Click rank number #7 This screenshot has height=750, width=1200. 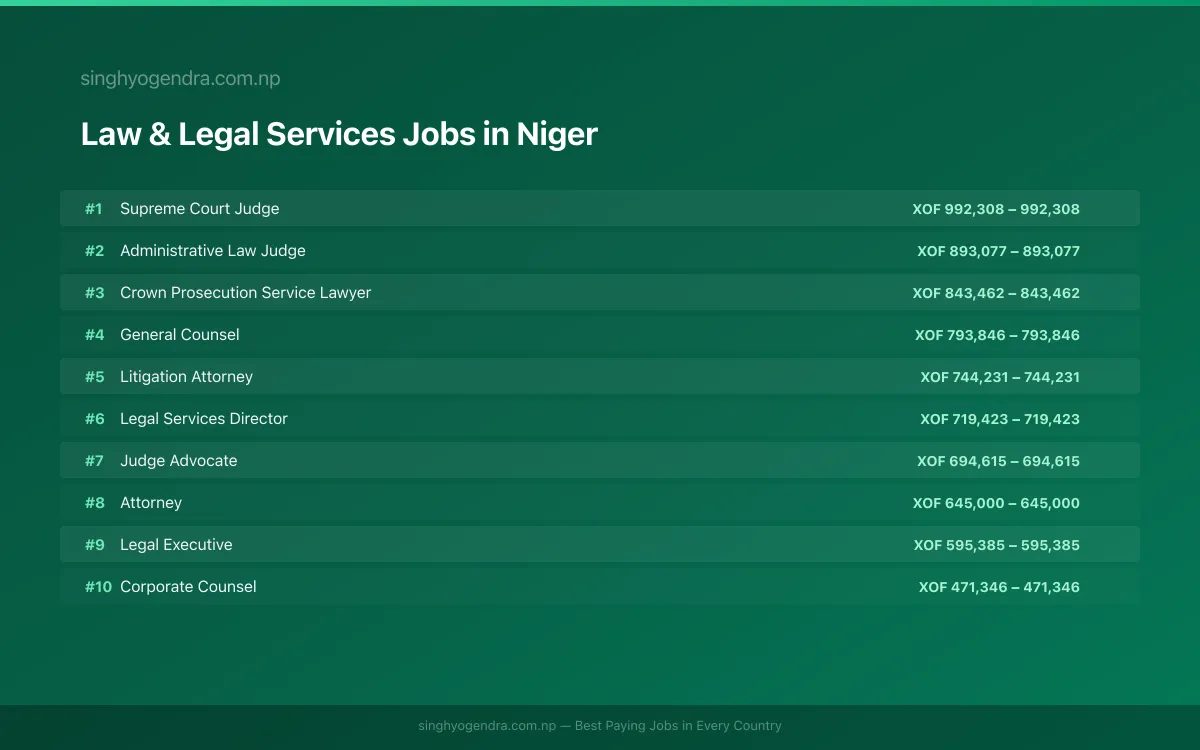(94, 461)
